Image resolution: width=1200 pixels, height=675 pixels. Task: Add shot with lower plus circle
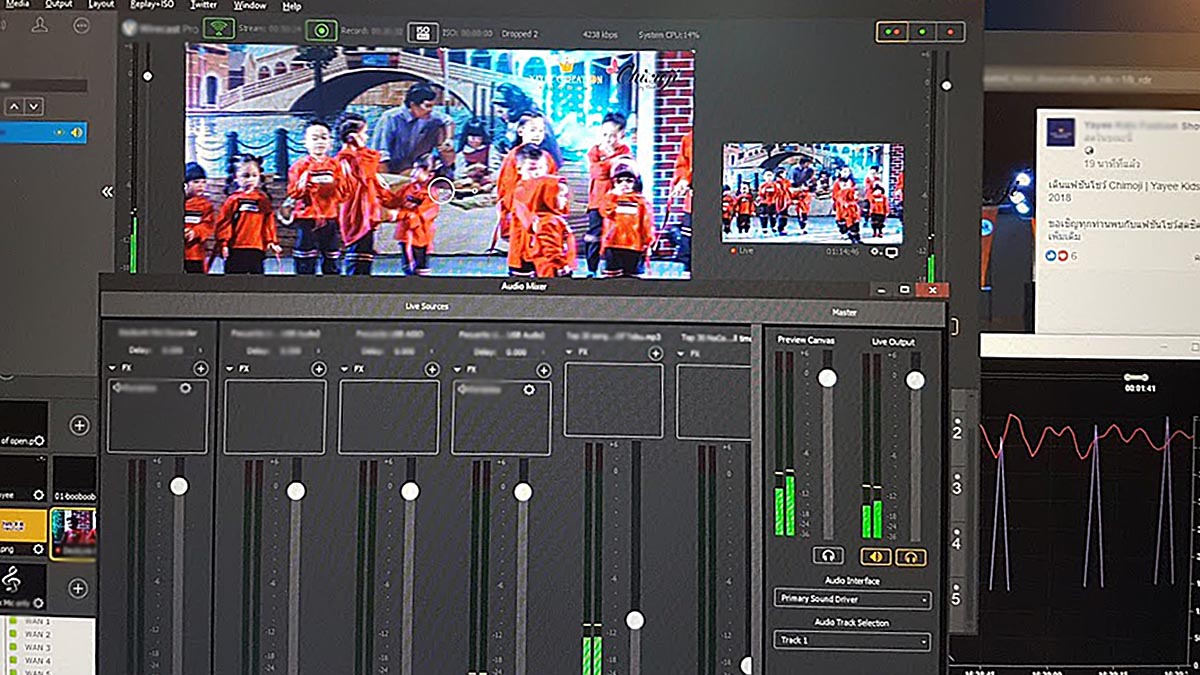[x=79, y=588]
